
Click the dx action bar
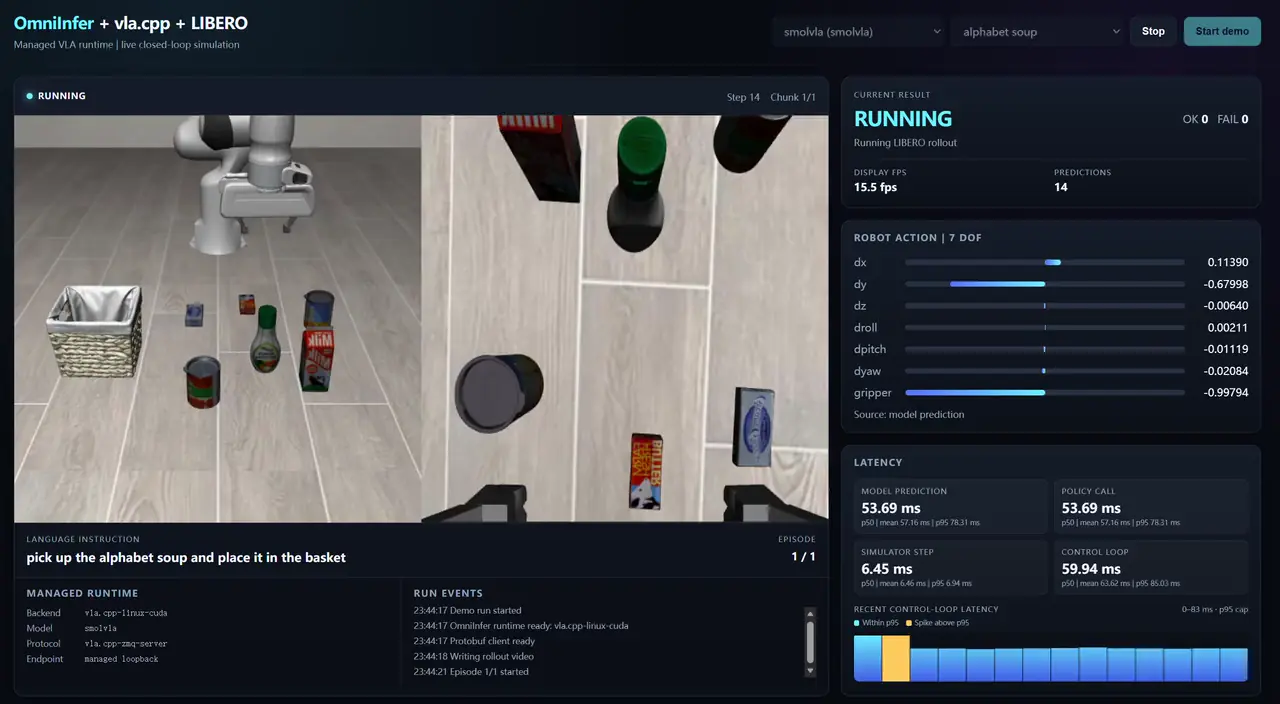pyautogui.click(x=1045, y=262)
